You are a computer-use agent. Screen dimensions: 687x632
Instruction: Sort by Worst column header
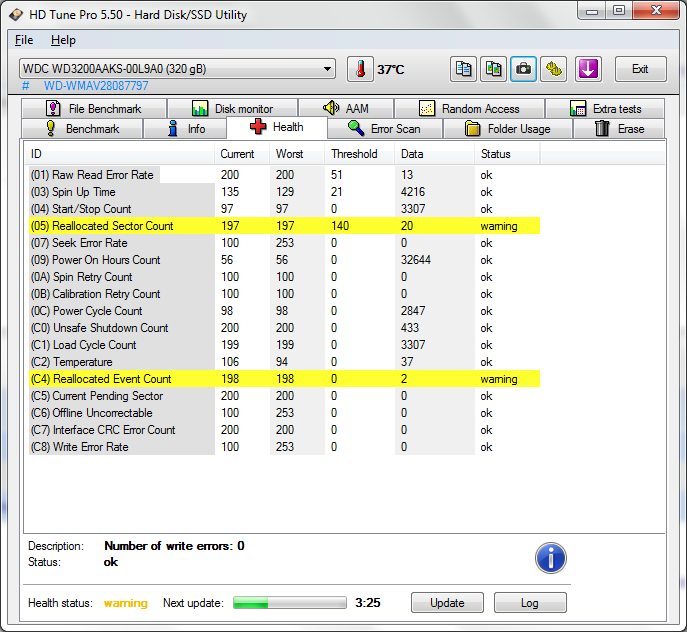coord(297,154)
